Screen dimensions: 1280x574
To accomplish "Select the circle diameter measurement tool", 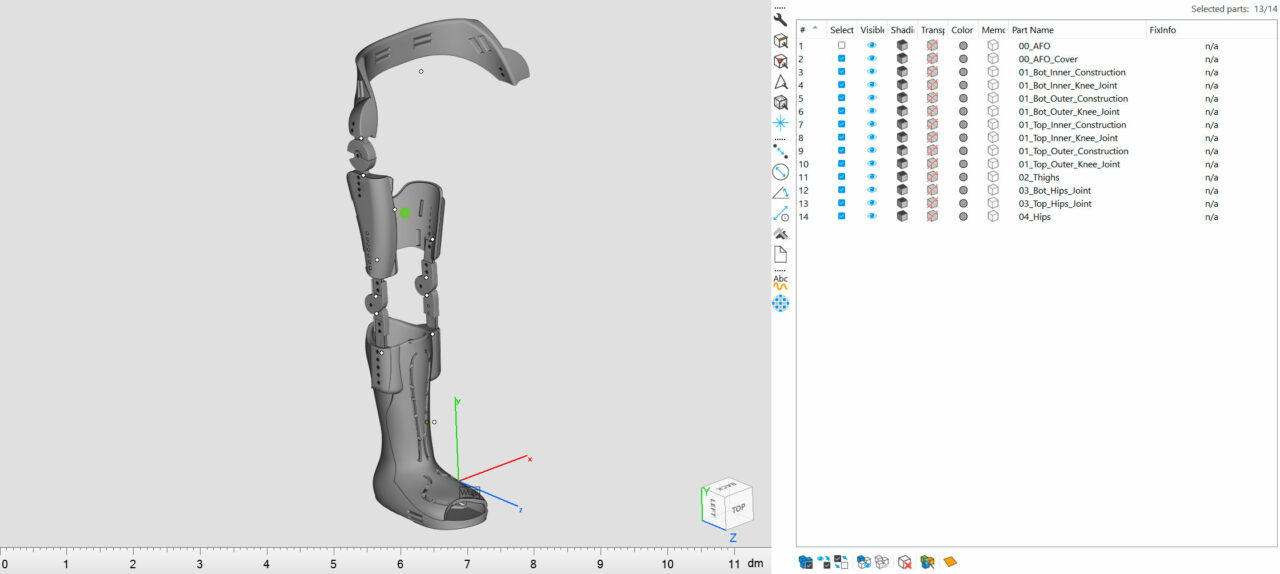I will pyautogui.click(x=780, y=172).
